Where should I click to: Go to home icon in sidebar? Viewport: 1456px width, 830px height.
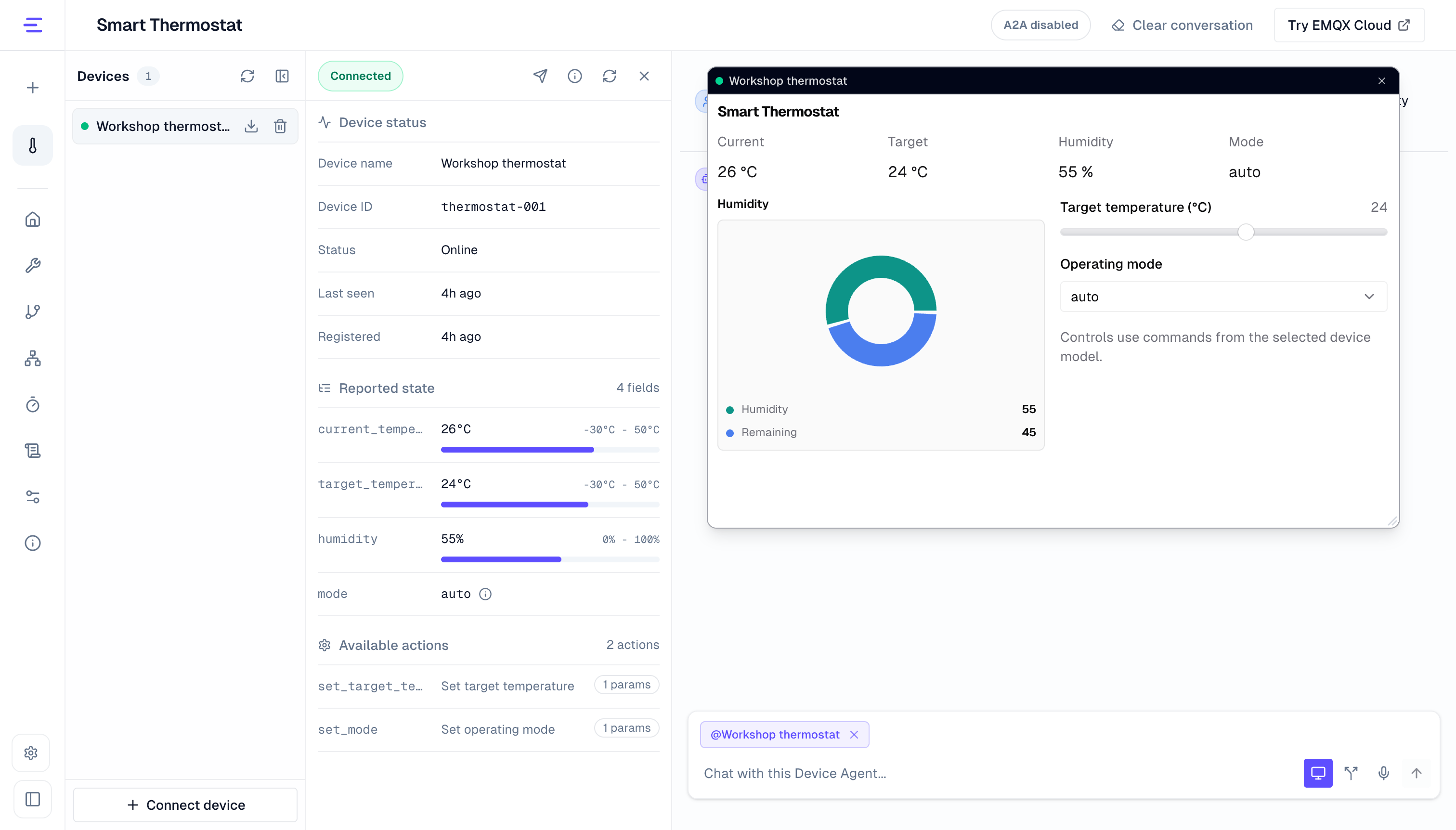point(32,220)
